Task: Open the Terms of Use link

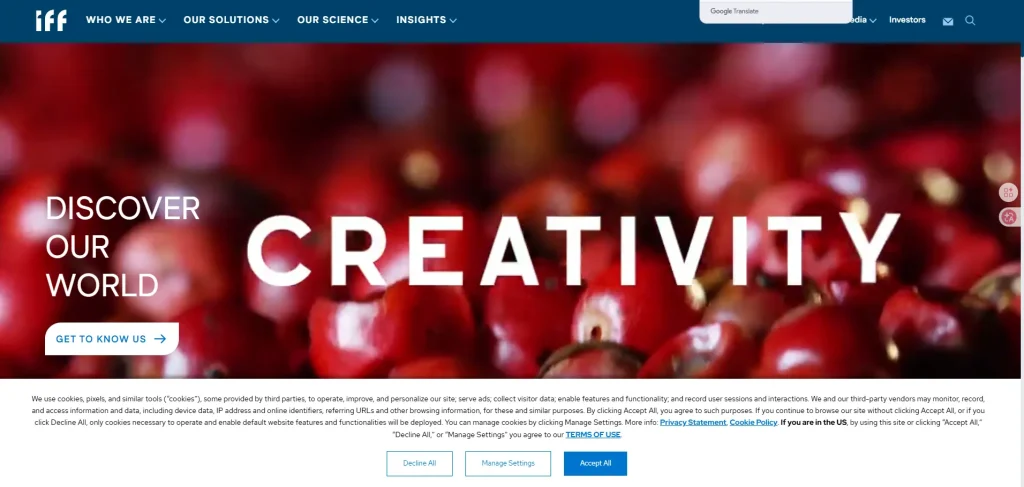Action: pos(593,435)
